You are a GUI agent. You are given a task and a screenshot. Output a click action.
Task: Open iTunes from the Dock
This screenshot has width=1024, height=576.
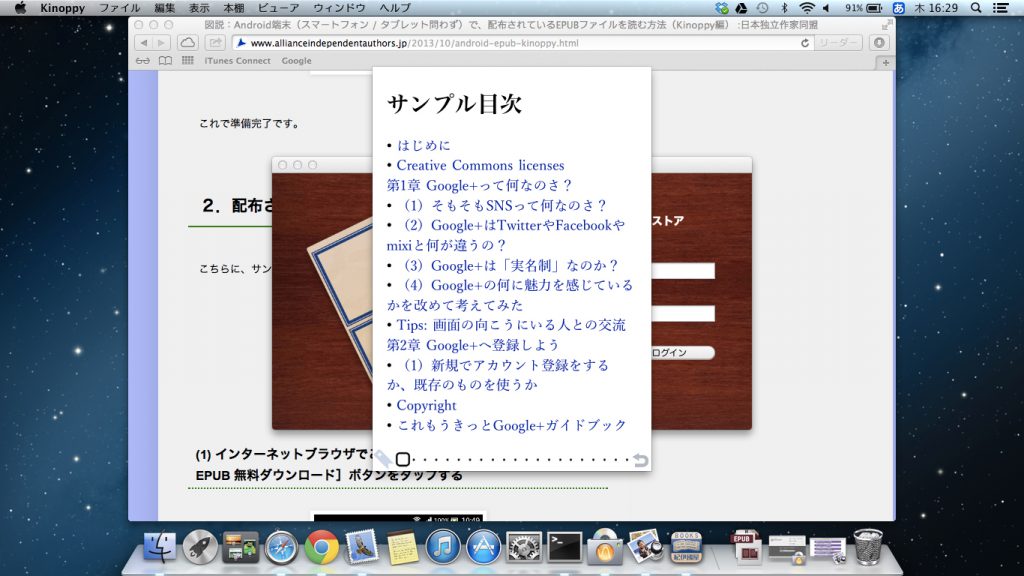[443, 547]
